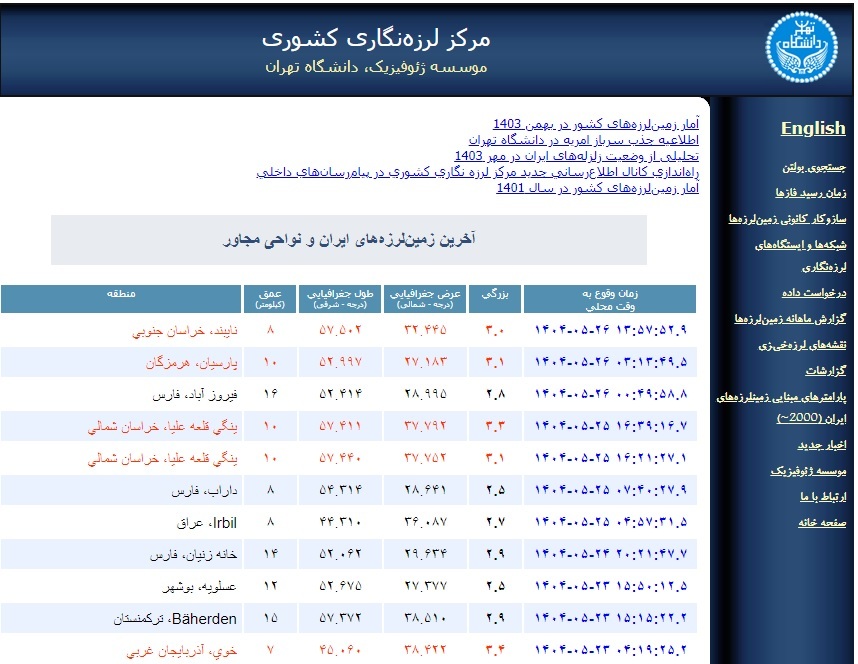Screen dimensions: 858x664
Task: Open تحلیلی از وضعیت زلزله‌های مهر 1403 link
Action: 577,156
